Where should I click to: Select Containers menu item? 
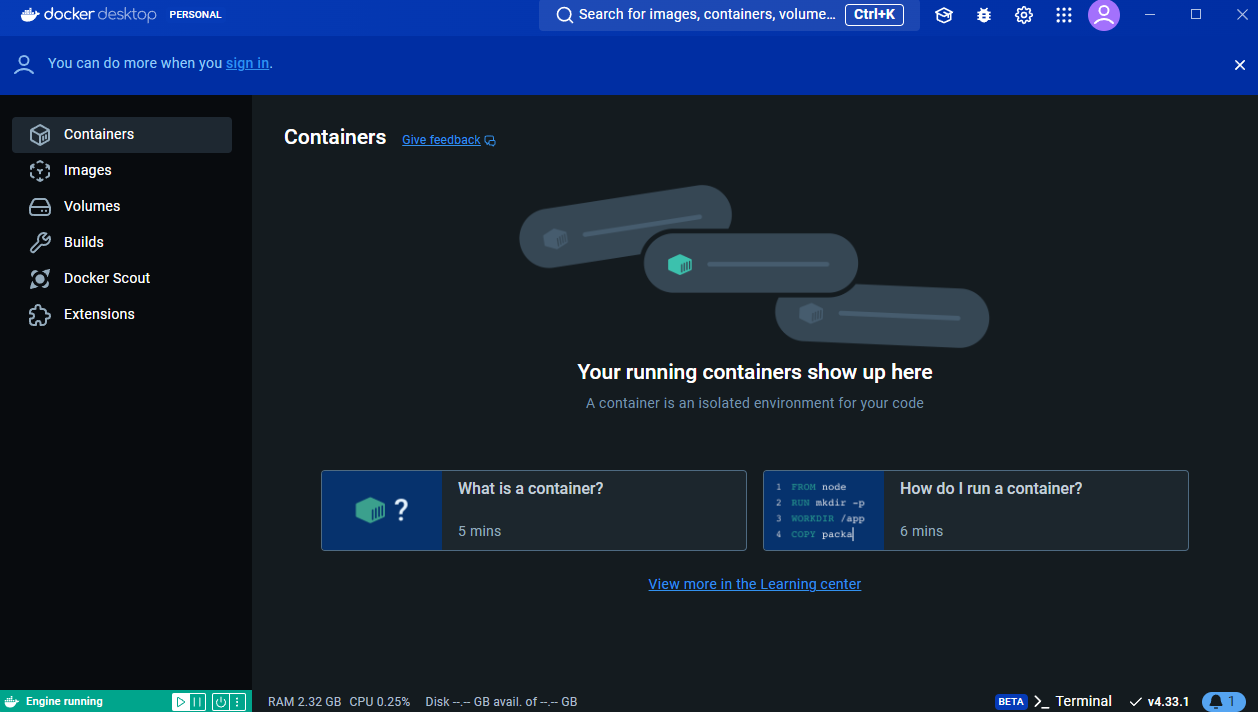[x=122, y=135]
